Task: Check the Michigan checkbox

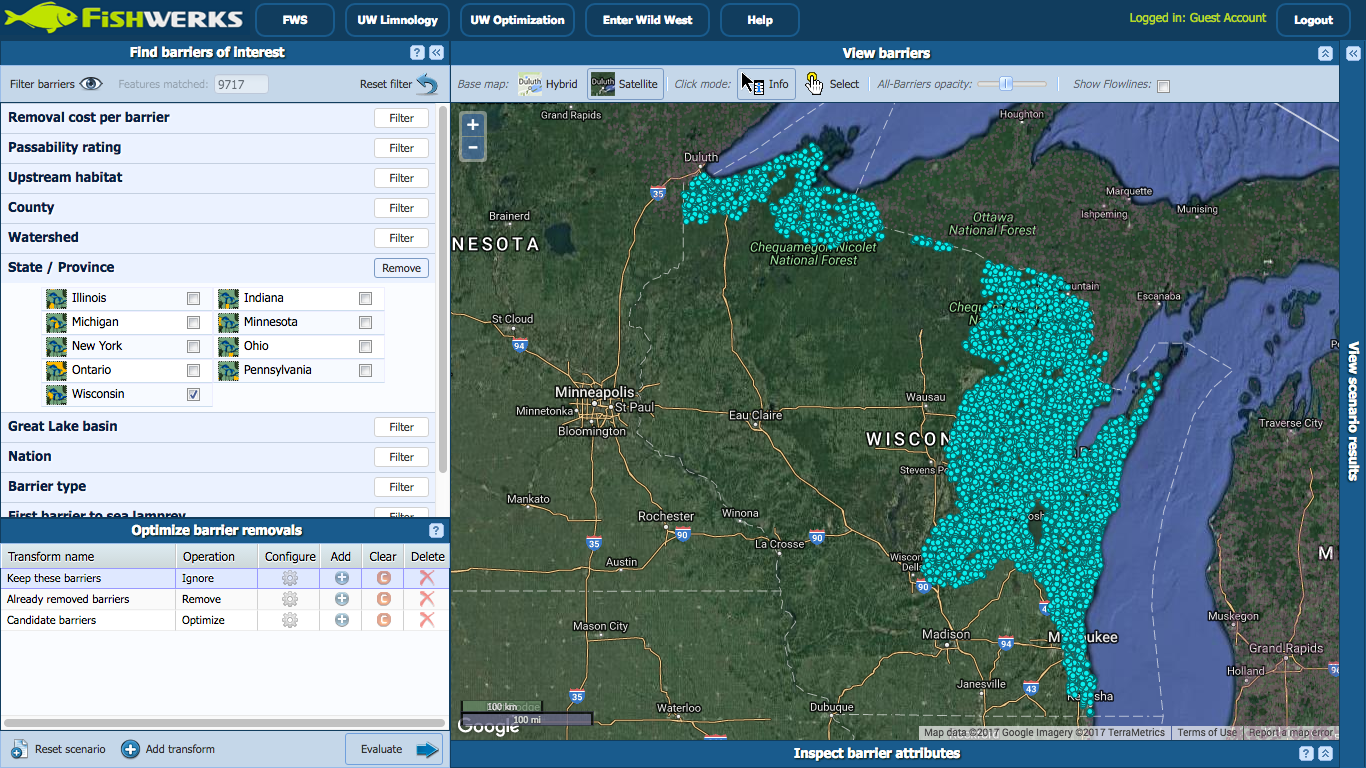Action: click(193, 322)
